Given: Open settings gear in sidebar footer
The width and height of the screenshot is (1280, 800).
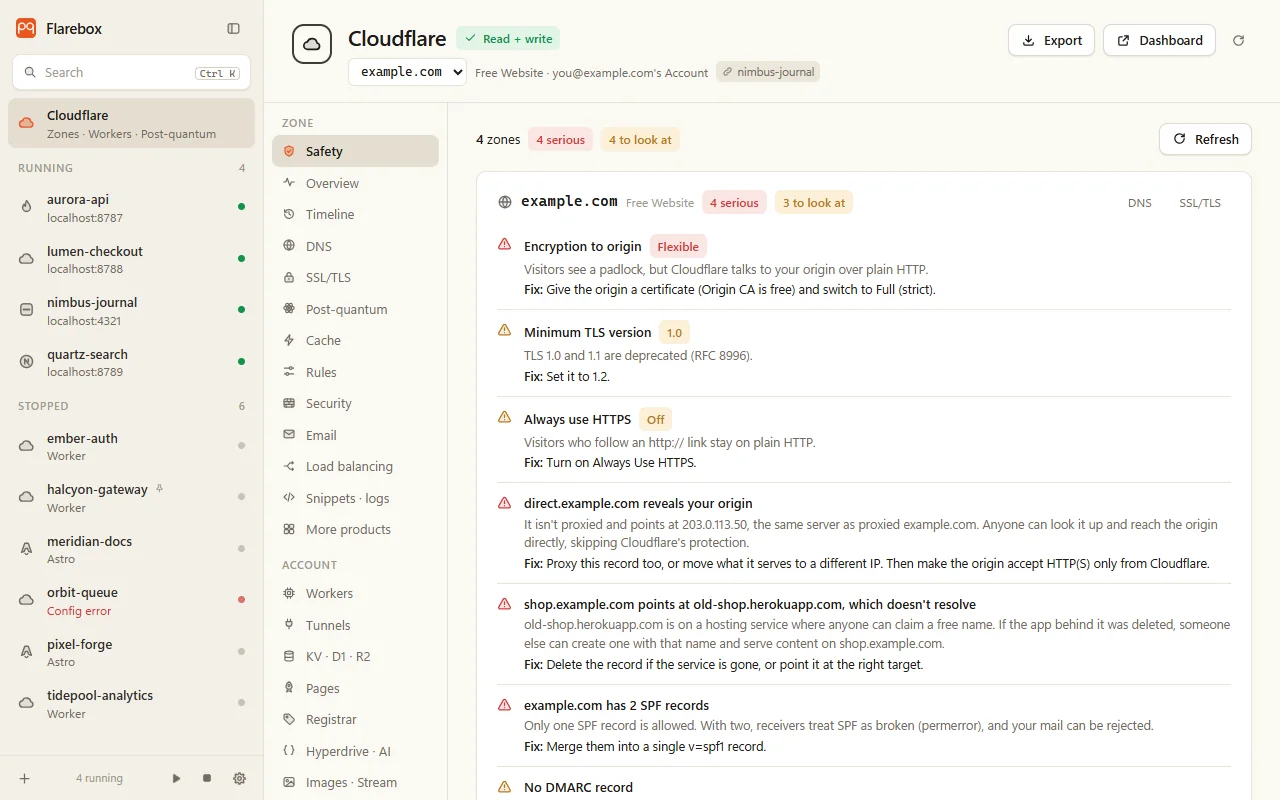Looking at the screenshot, I should click(x=239, y=778).
